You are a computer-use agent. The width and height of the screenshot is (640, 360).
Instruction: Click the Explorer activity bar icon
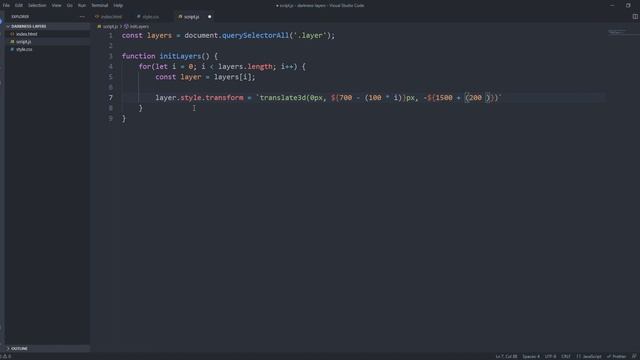pyautogui.click(x=2, y=20)
